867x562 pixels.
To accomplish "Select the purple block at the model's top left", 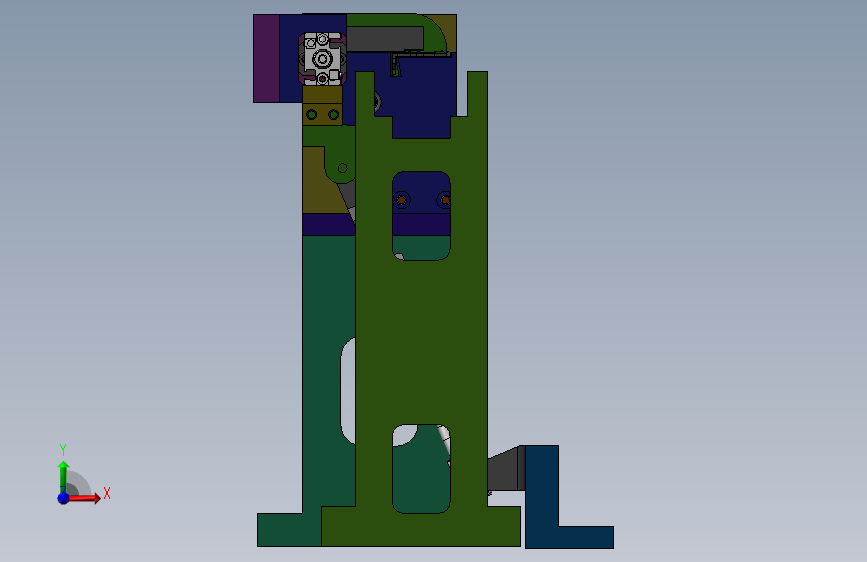I will (267, 58).
